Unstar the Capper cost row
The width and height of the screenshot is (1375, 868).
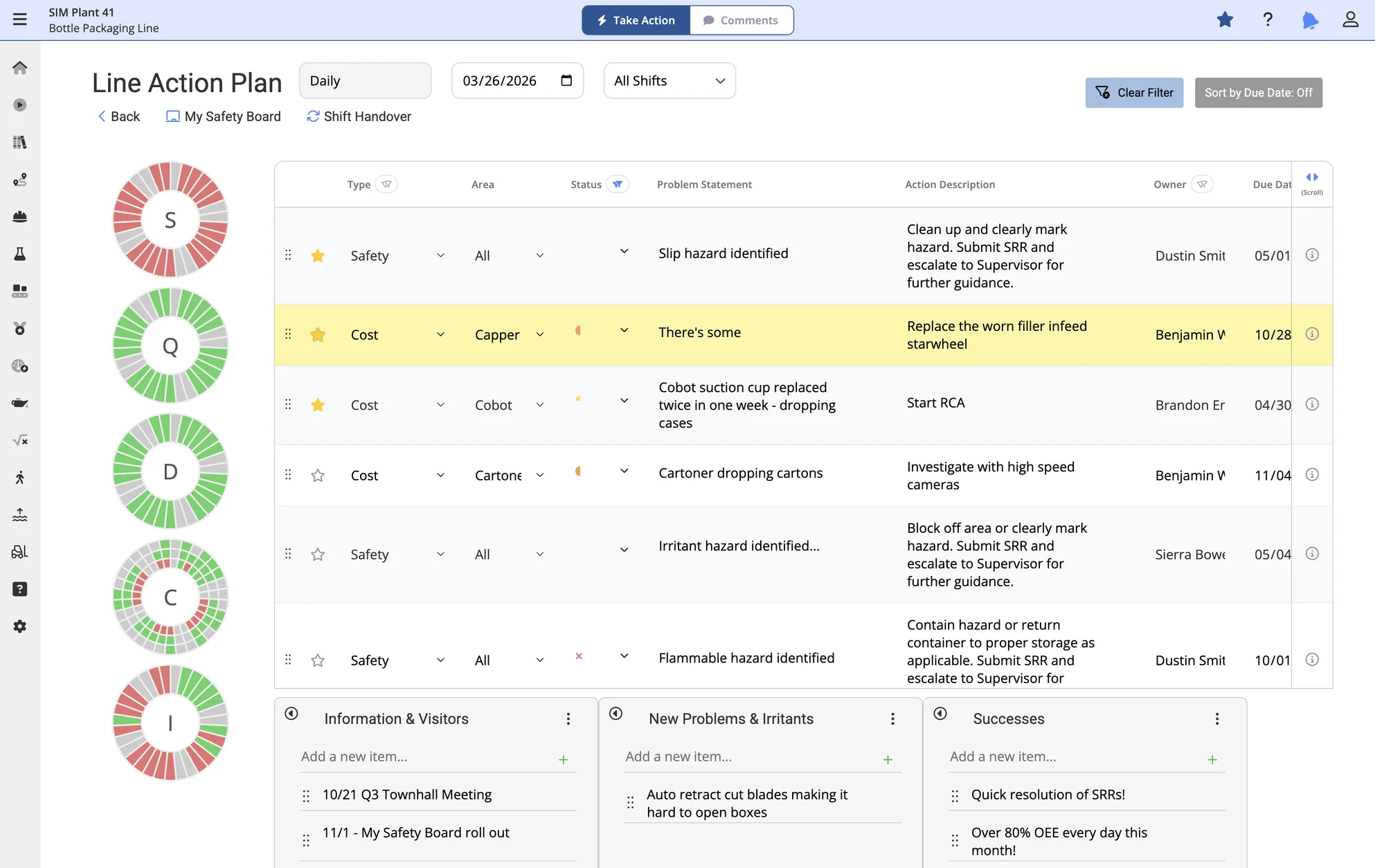coord(318,334)
